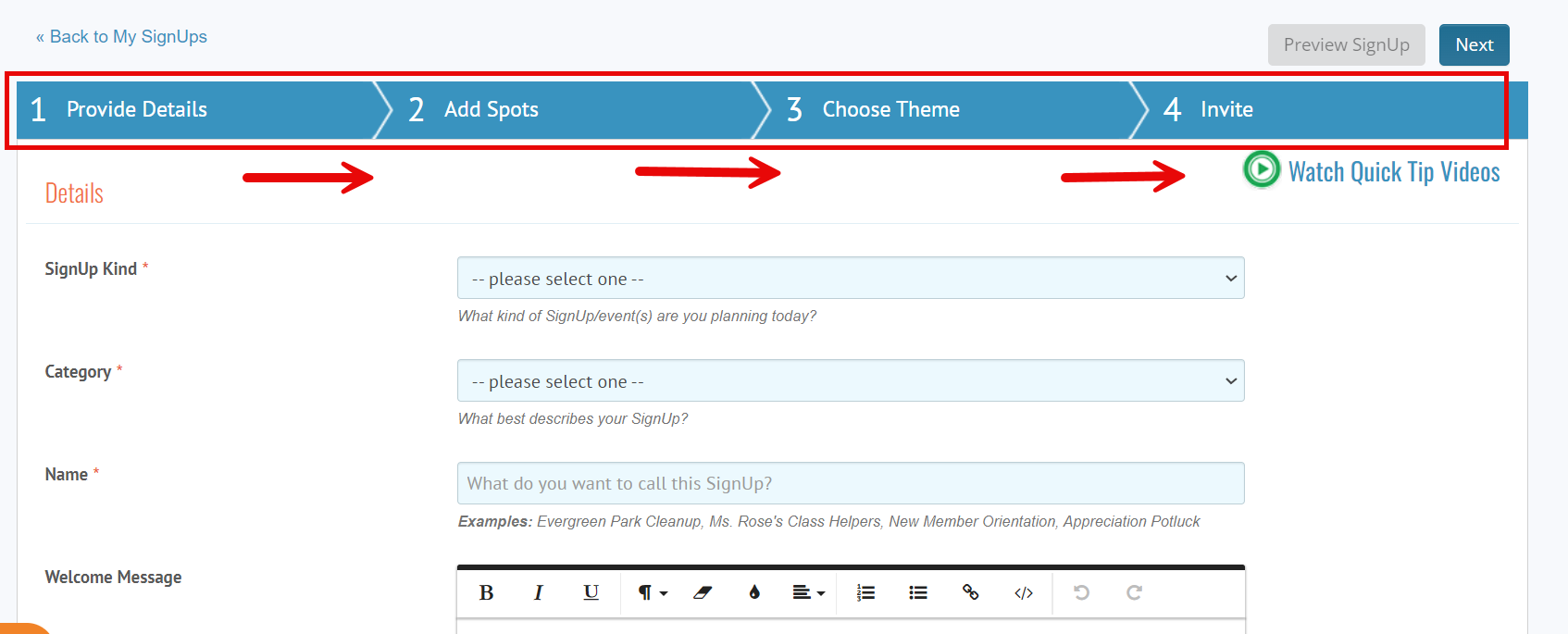Image resolution: width=1568 pixels, height=634 pixels.
Task: Expand the SignUp Kind dropdown
Action: (850, 279)
